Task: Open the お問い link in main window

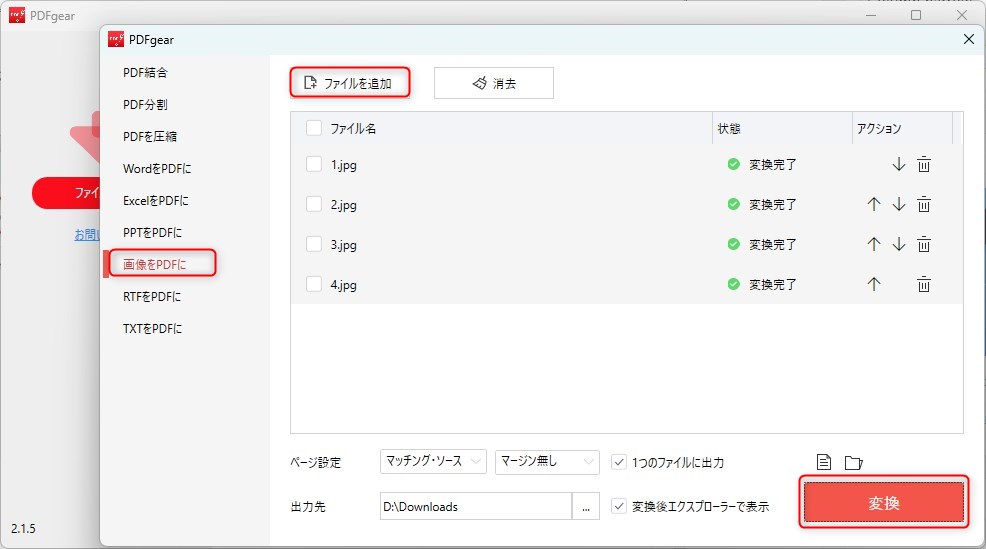Action: click(87, 235)
